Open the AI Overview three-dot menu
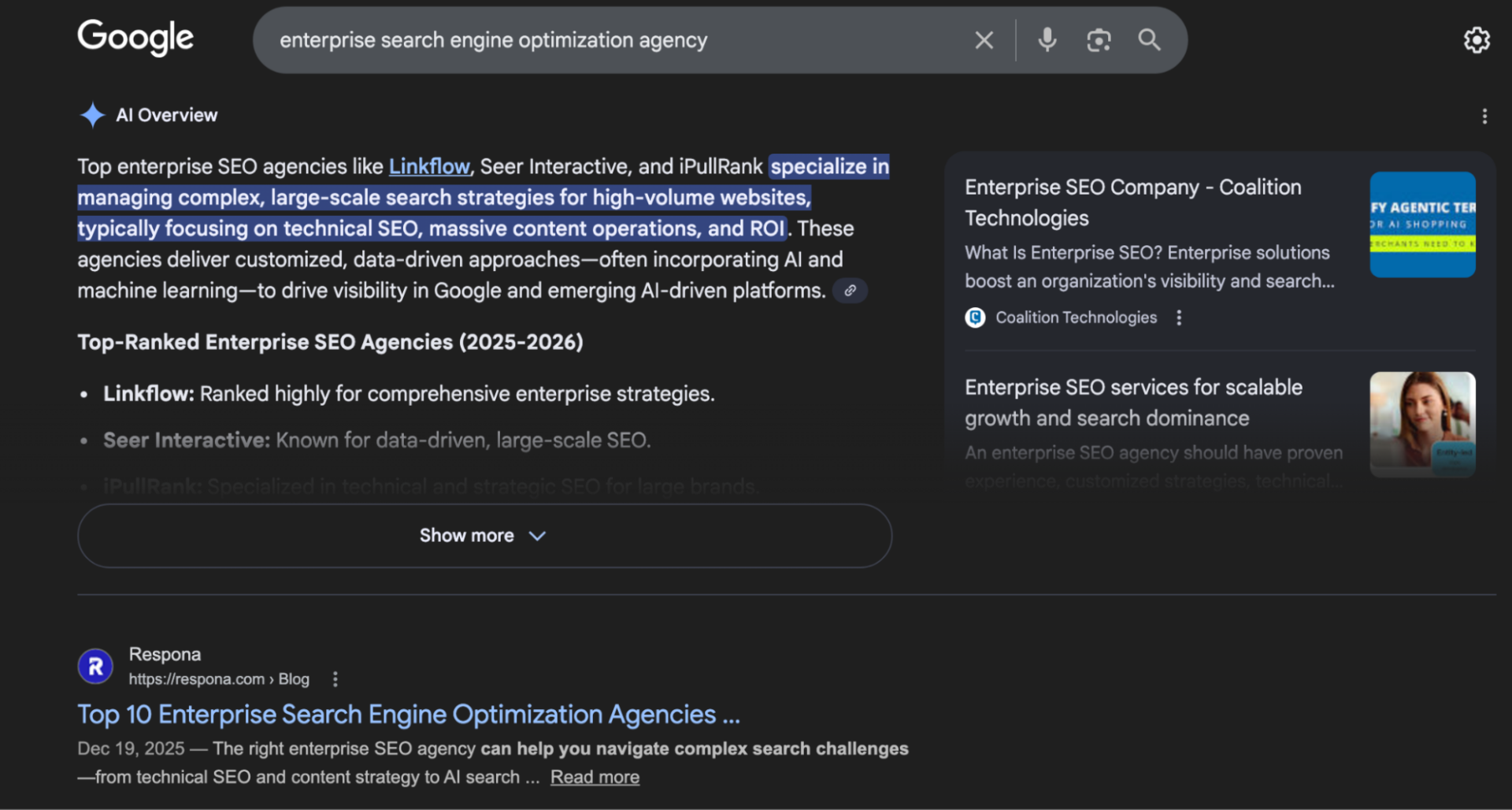The image size is (1512, 810). (x=1484, y=115)
